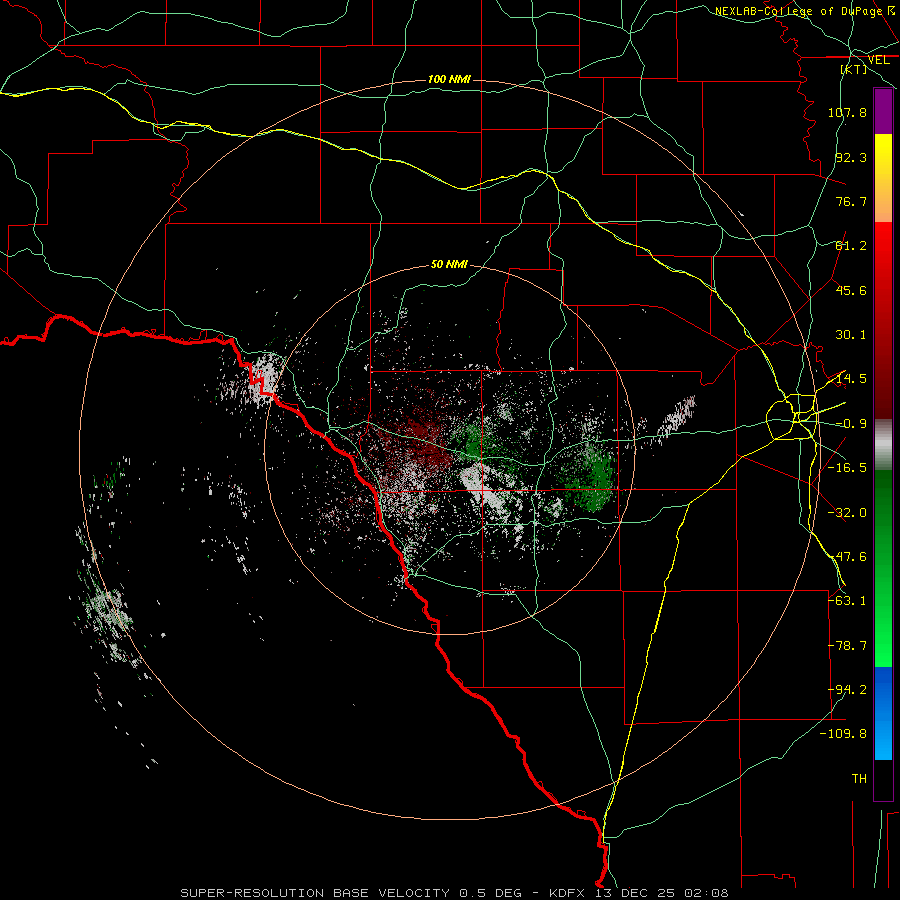Screen dimensions: 900x900
Task: Click the purple segment of the color bar
Action: point(883,111)
